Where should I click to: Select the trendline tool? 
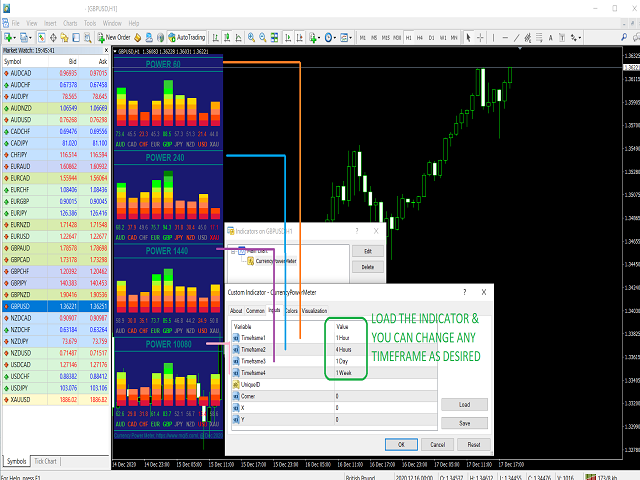(516, 38)
